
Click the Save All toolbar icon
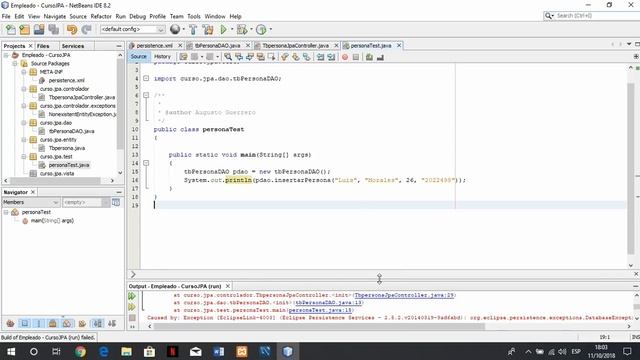click(53, 29)
